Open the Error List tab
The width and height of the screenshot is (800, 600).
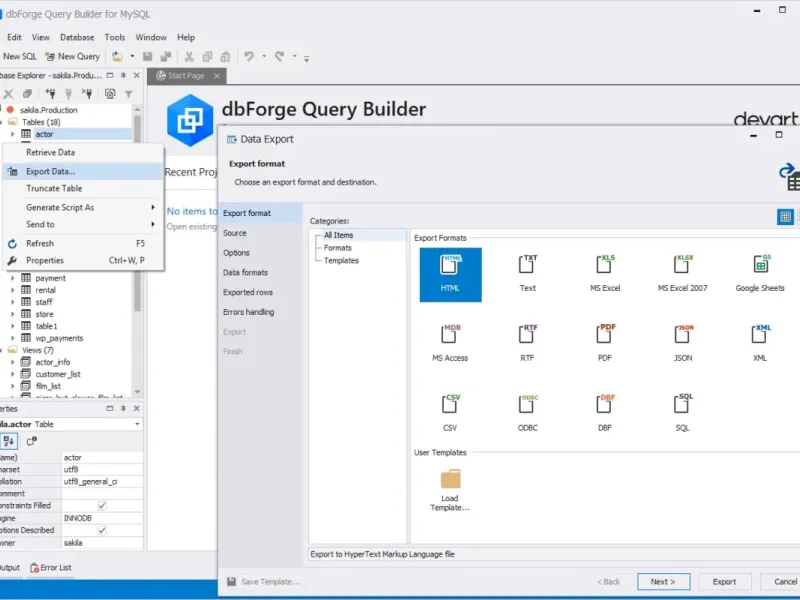(51, 567)
